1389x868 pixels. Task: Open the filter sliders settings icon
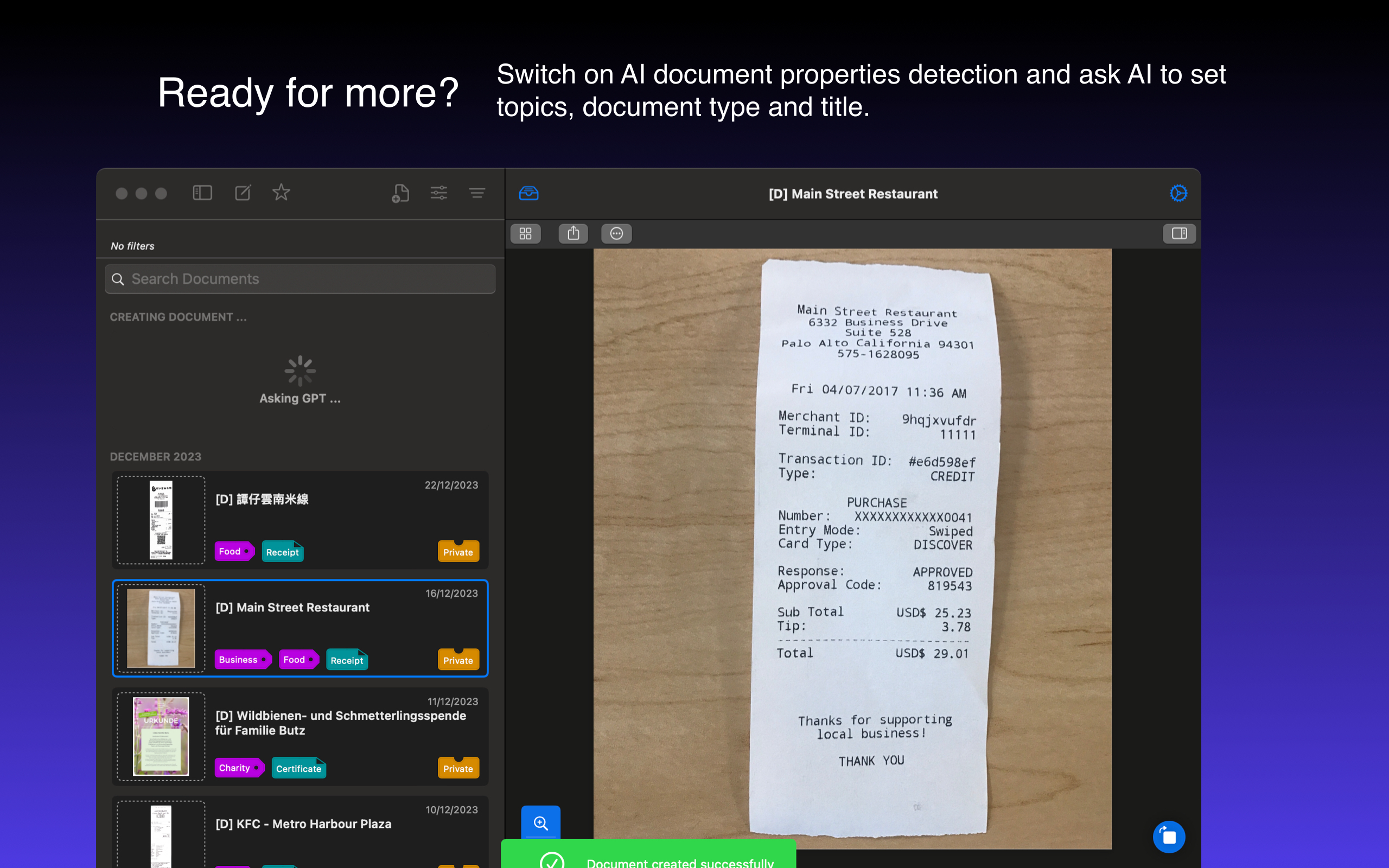tap(439, 192)
